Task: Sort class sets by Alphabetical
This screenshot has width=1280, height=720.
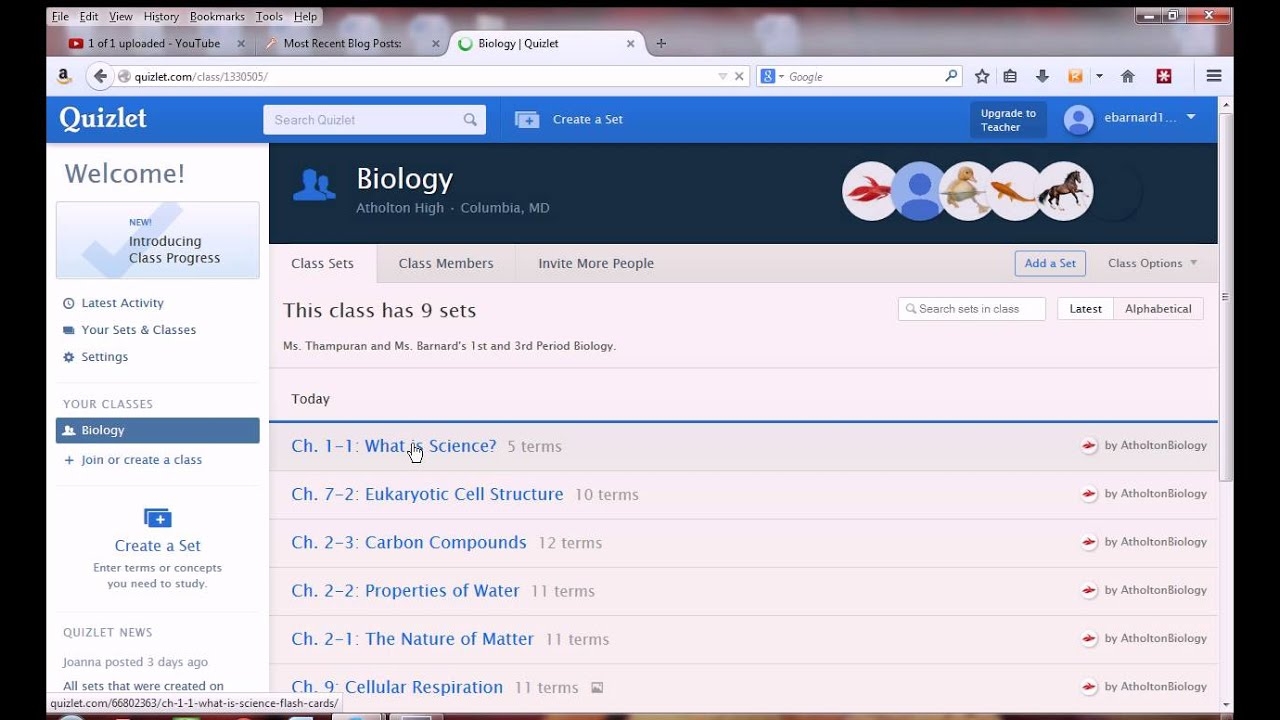Action: [x=1157, y=308]
